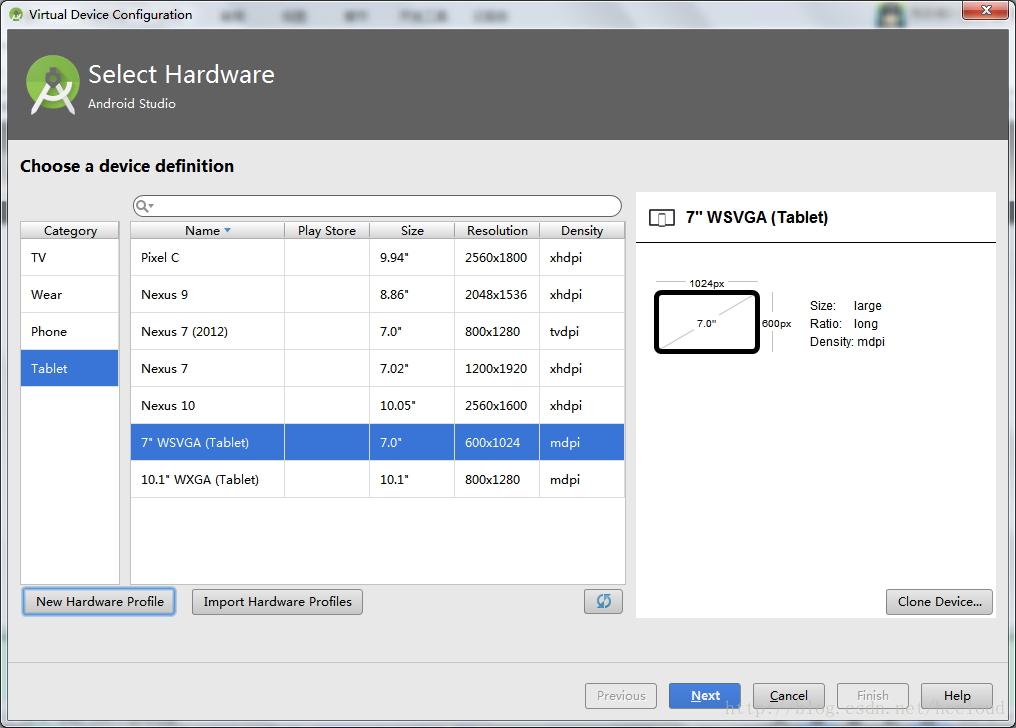Image resolution: width=1016 pixels, height=728 pixels.
Task: Sort by the Density column header
Action: point(582,231)
